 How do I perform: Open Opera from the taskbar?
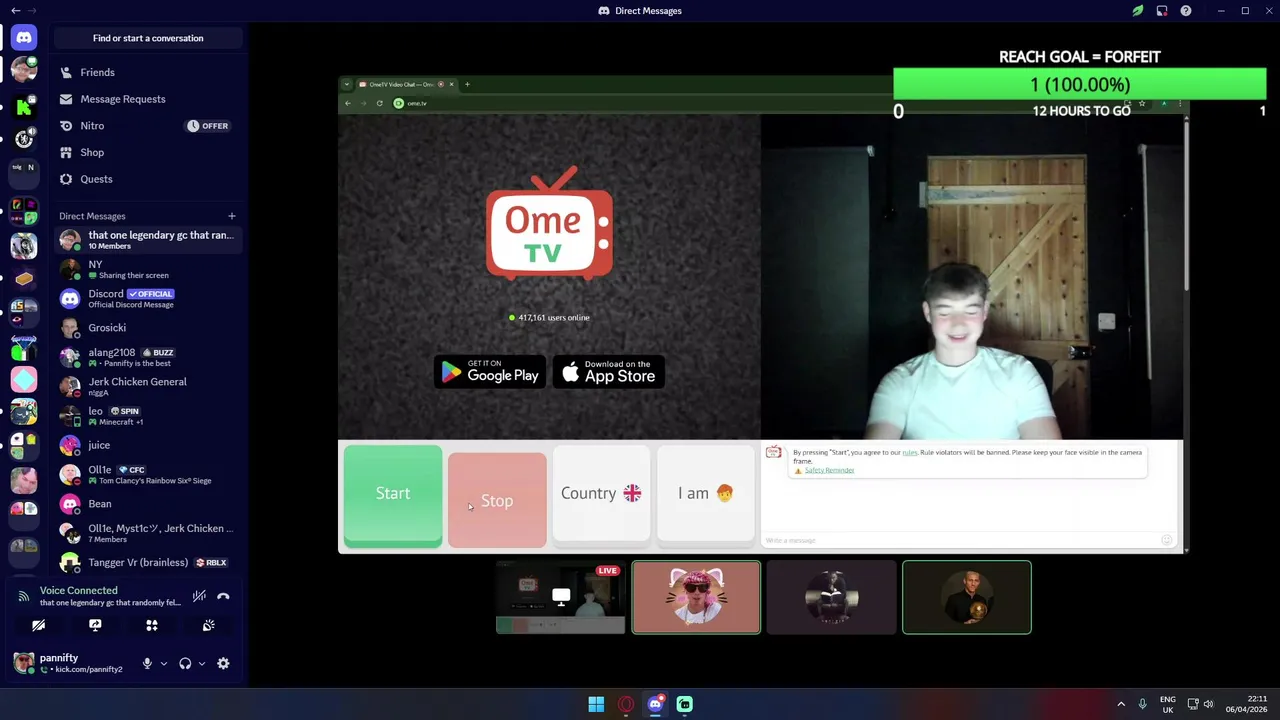click(626, 704)
